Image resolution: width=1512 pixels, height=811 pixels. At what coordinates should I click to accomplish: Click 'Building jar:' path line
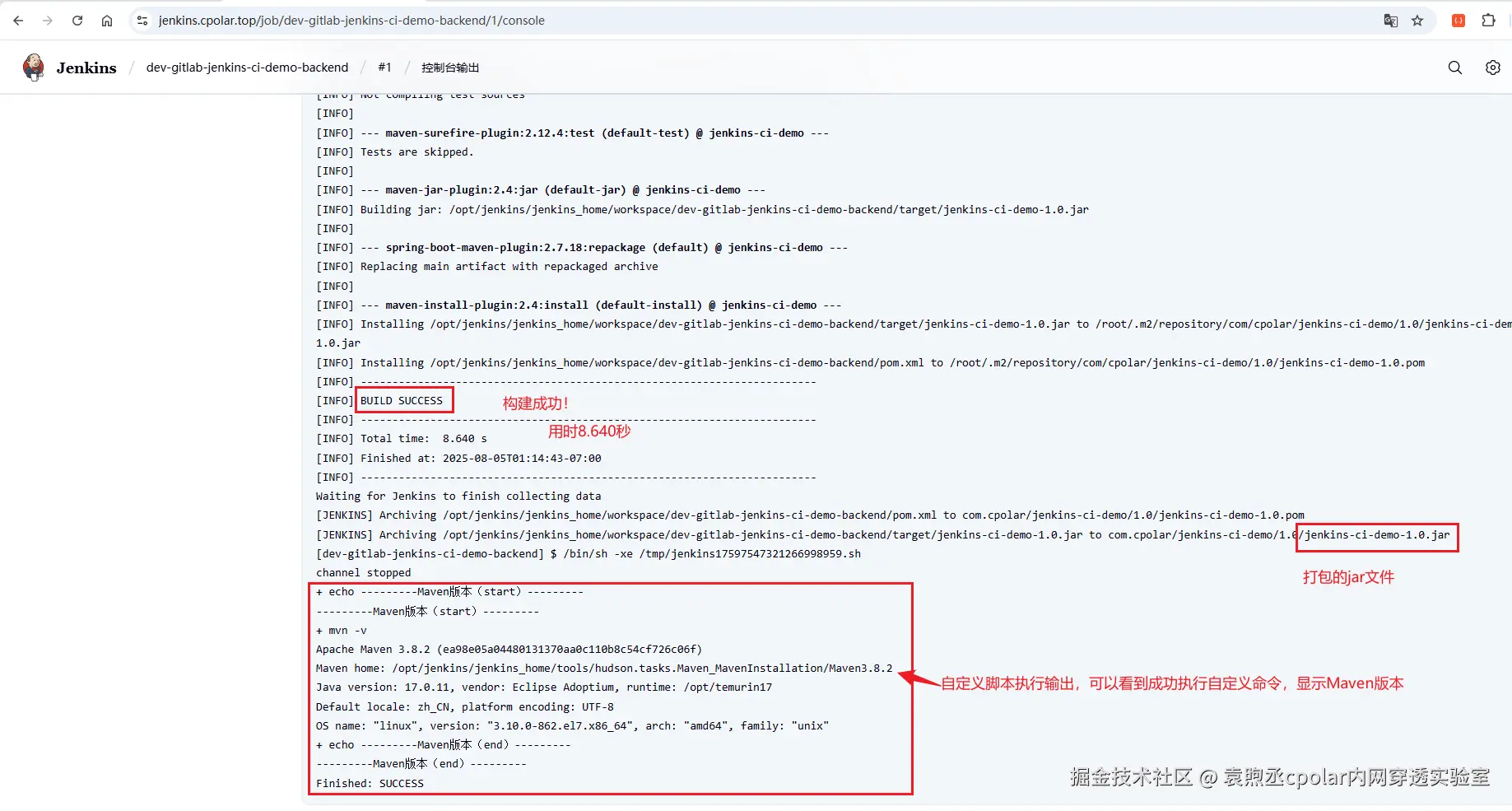tap(702, 210)
